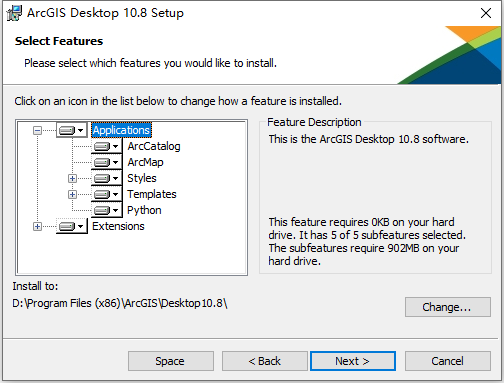This screenshot has height=383, width=504.
Task: Select the Styles feature label
Action: [x=142, y=178]
